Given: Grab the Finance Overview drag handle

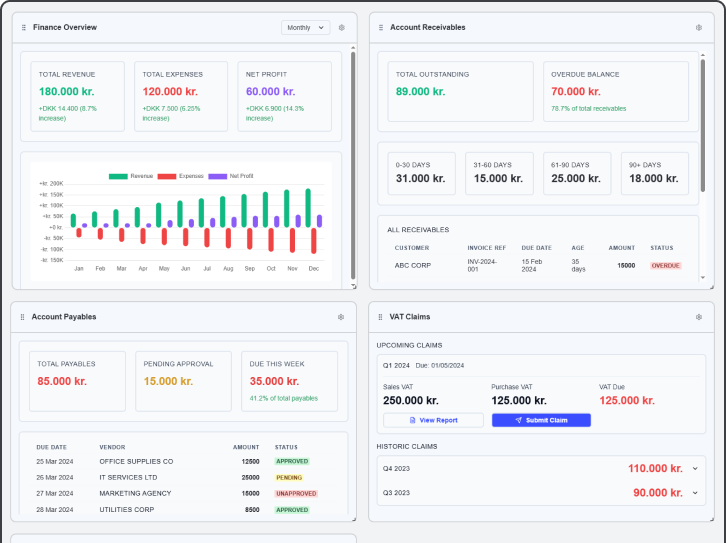Looking at the screenshot, I should (24, 28).
